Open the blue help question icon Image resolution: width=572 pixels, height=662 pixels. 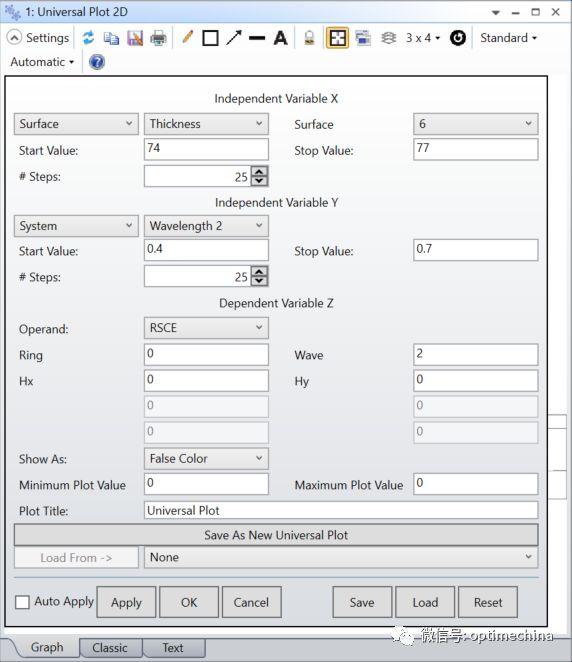tap(97, 62)
